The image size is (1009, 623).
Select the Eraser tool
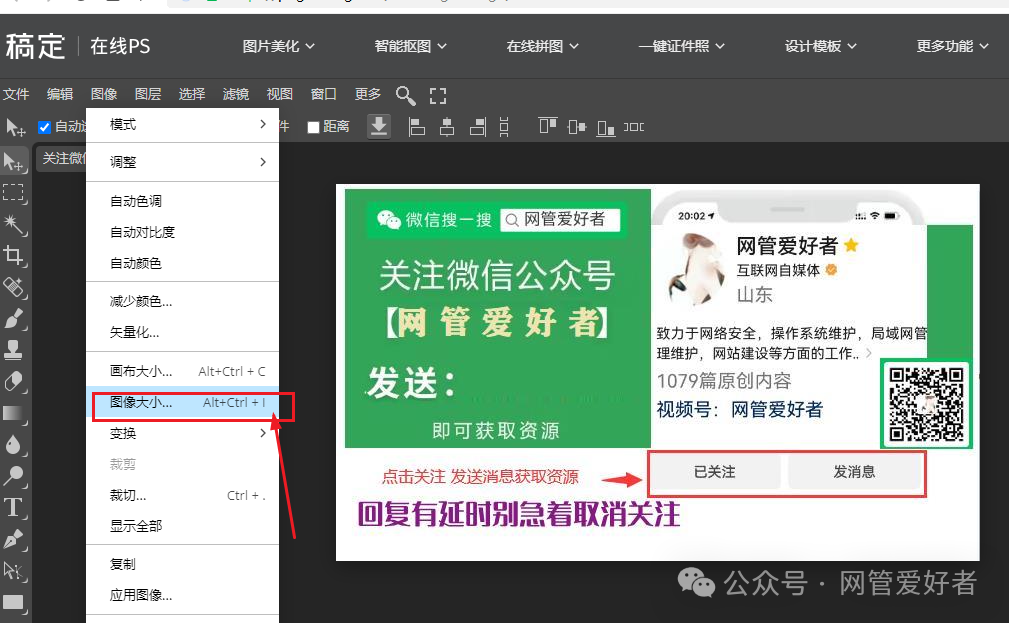point(14,381)
